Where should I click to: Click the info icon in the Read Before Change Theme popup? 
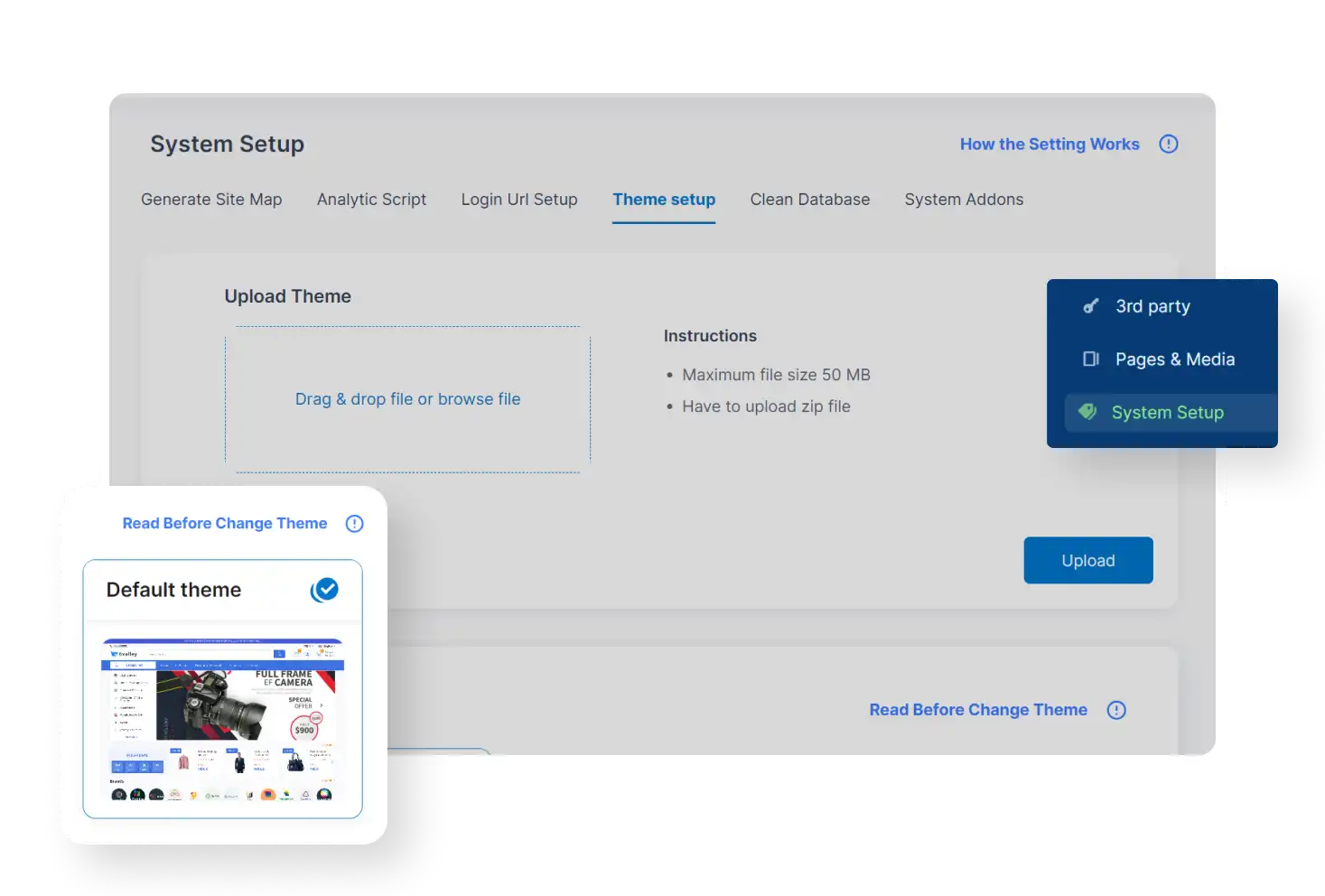click(354, 523)
